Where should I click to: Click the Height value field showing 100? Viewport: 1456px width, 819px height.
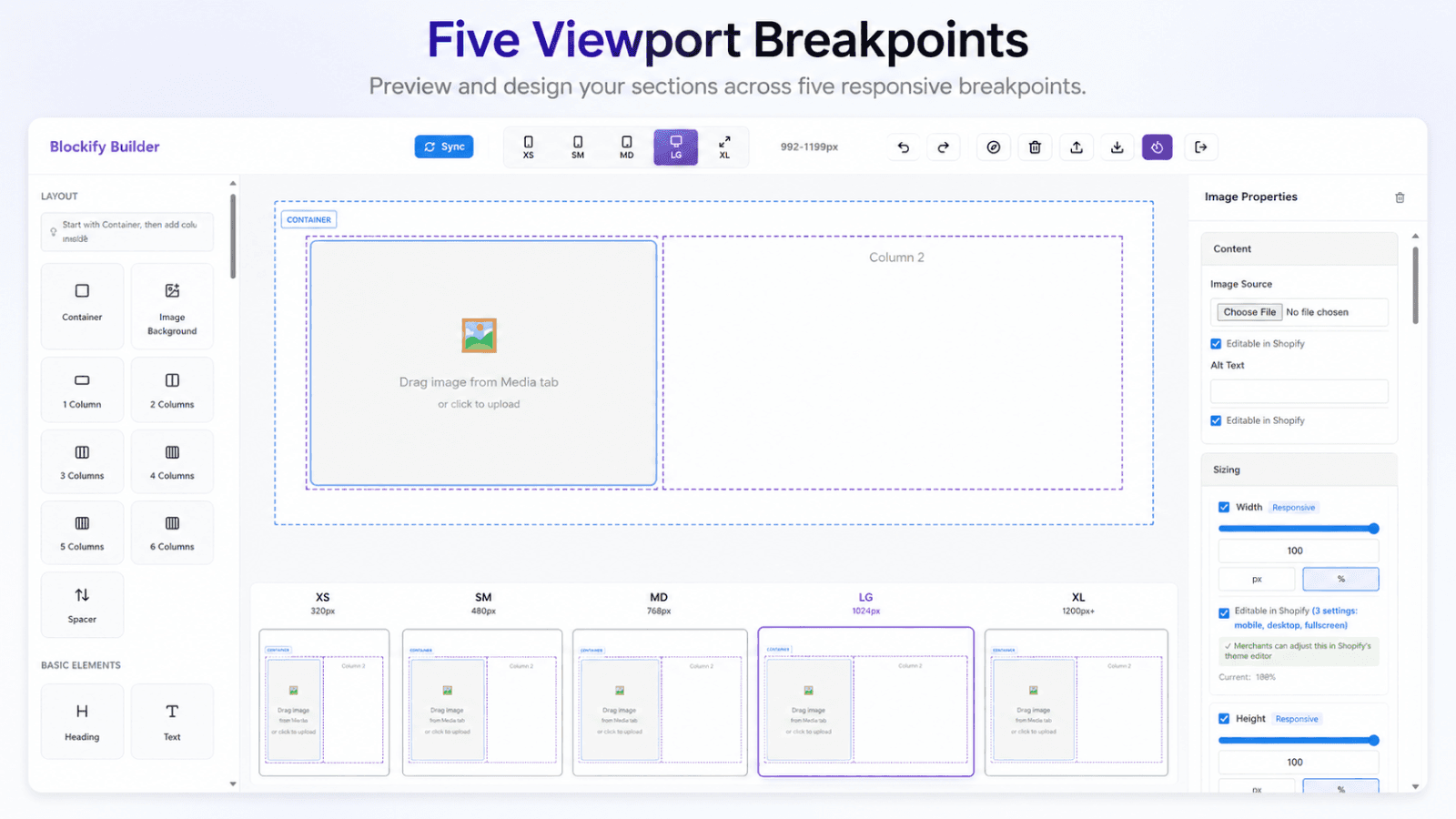pos(1299,763)
